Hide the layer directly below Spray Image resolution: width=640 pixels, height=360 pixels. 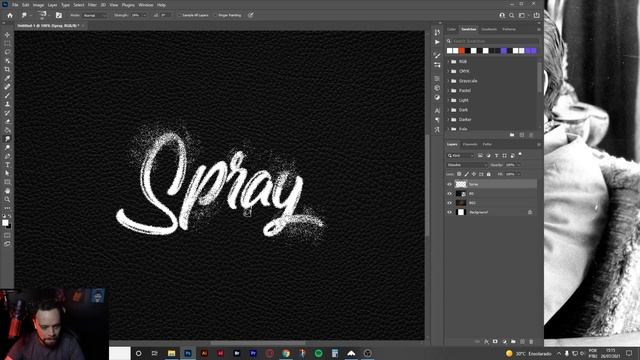[x=449, y=193]
